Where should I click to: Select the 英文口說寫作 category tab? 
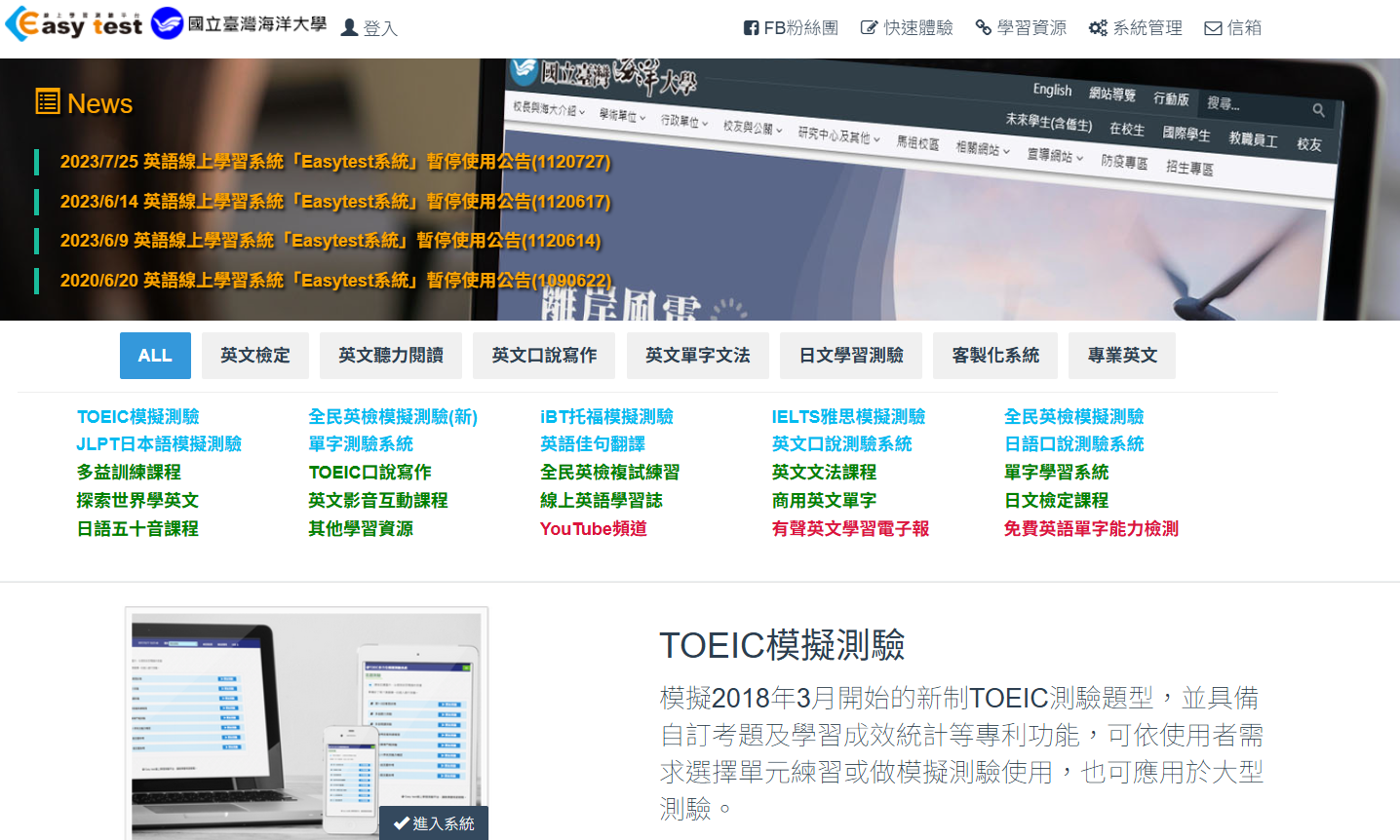point(544,356)
